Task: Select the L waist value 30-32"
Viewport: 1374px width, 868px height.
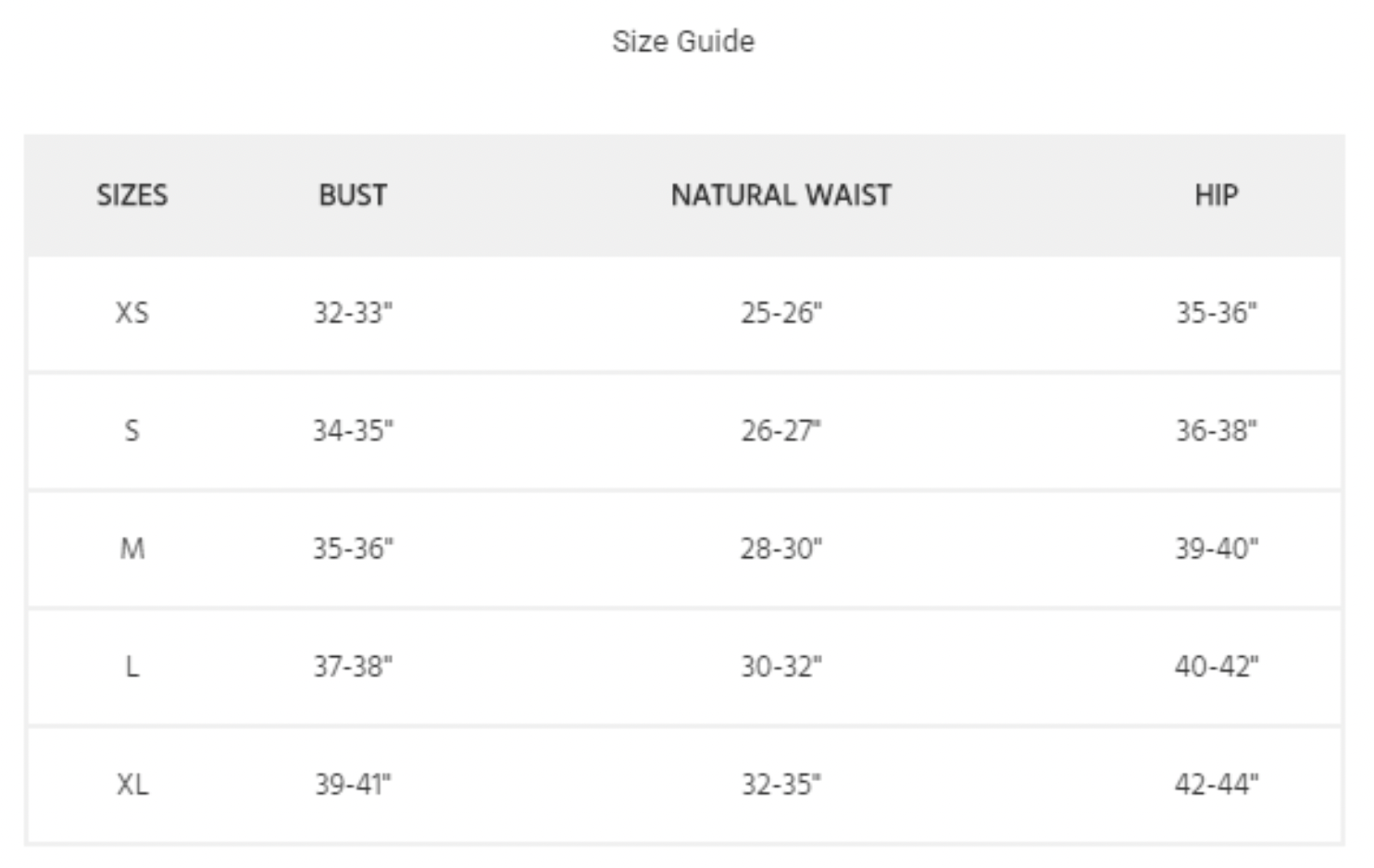Action: [x=781, y=666]
